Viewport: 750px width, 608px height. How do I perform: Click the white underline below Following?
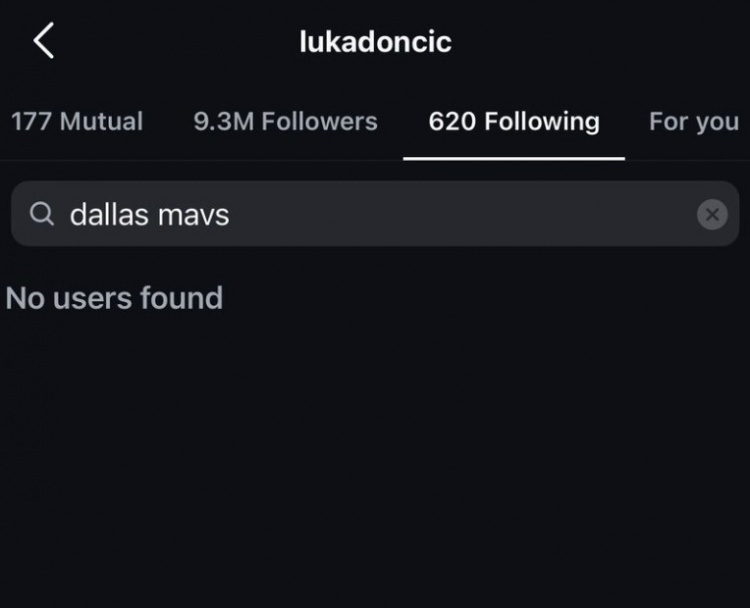coord(514,158)
